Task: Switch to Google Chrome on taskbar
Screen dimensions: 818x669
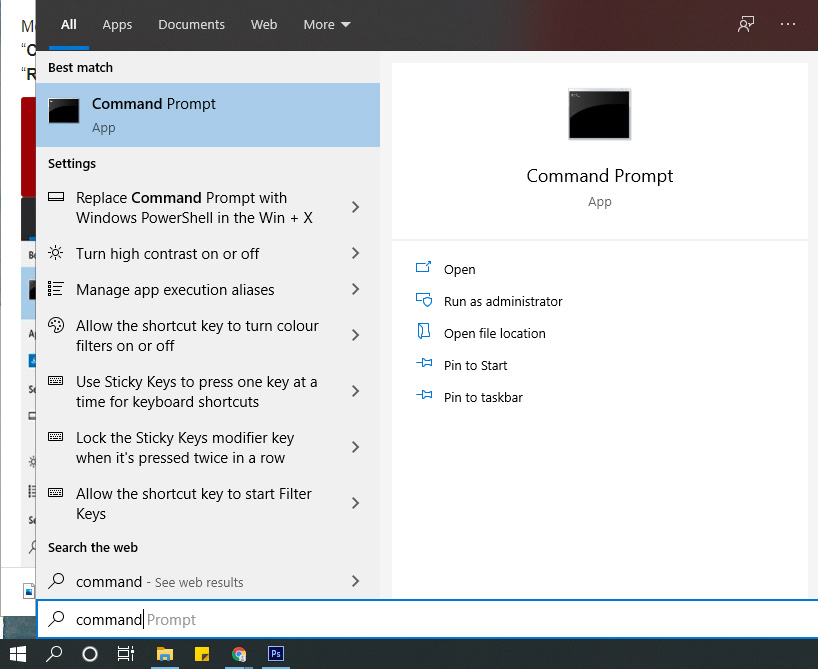Action: coord(239,654)
